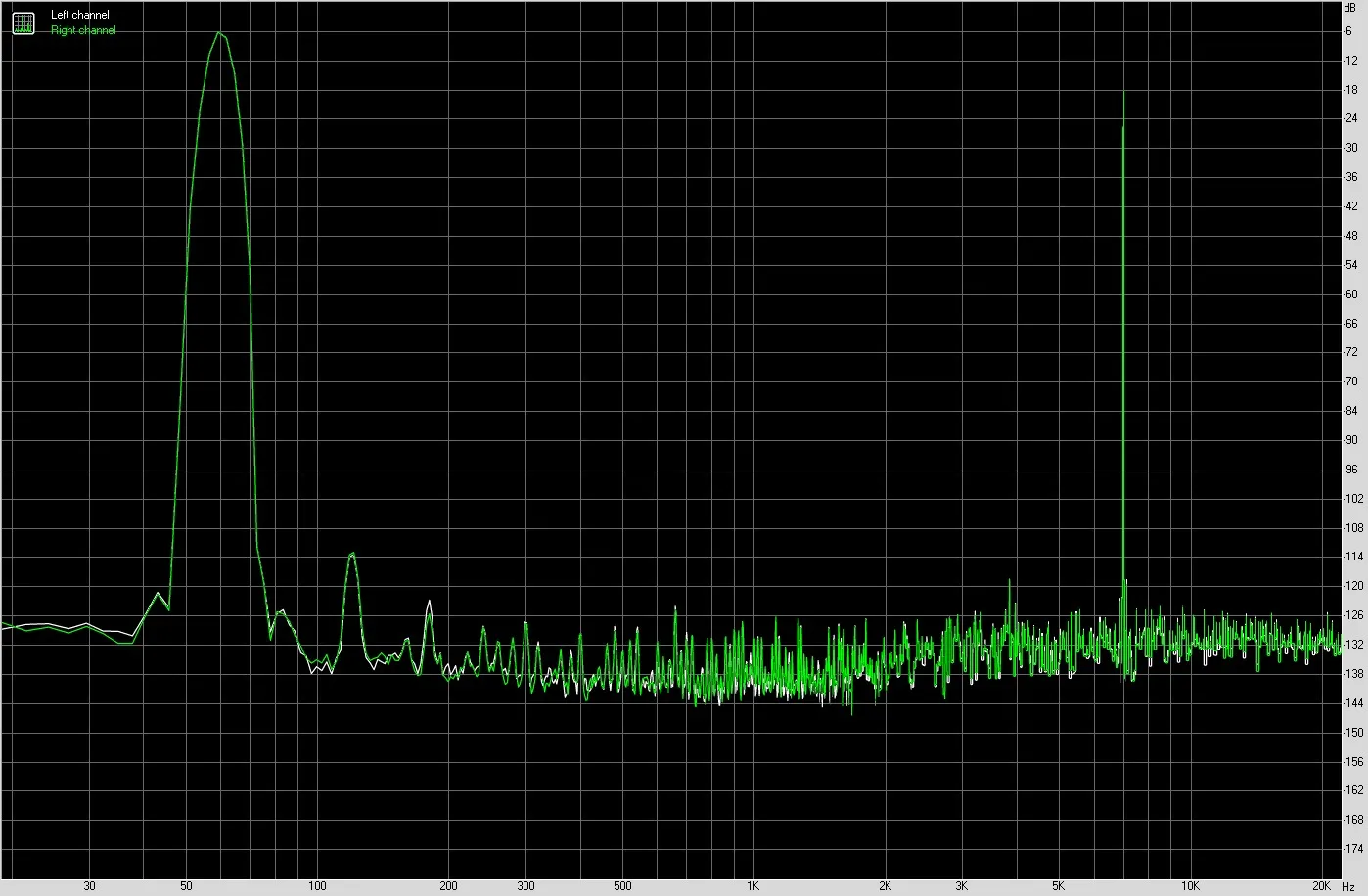Screen dimensions: 1368x896
Task: Click the -78 level axis label
Action: click(1350, 382)
